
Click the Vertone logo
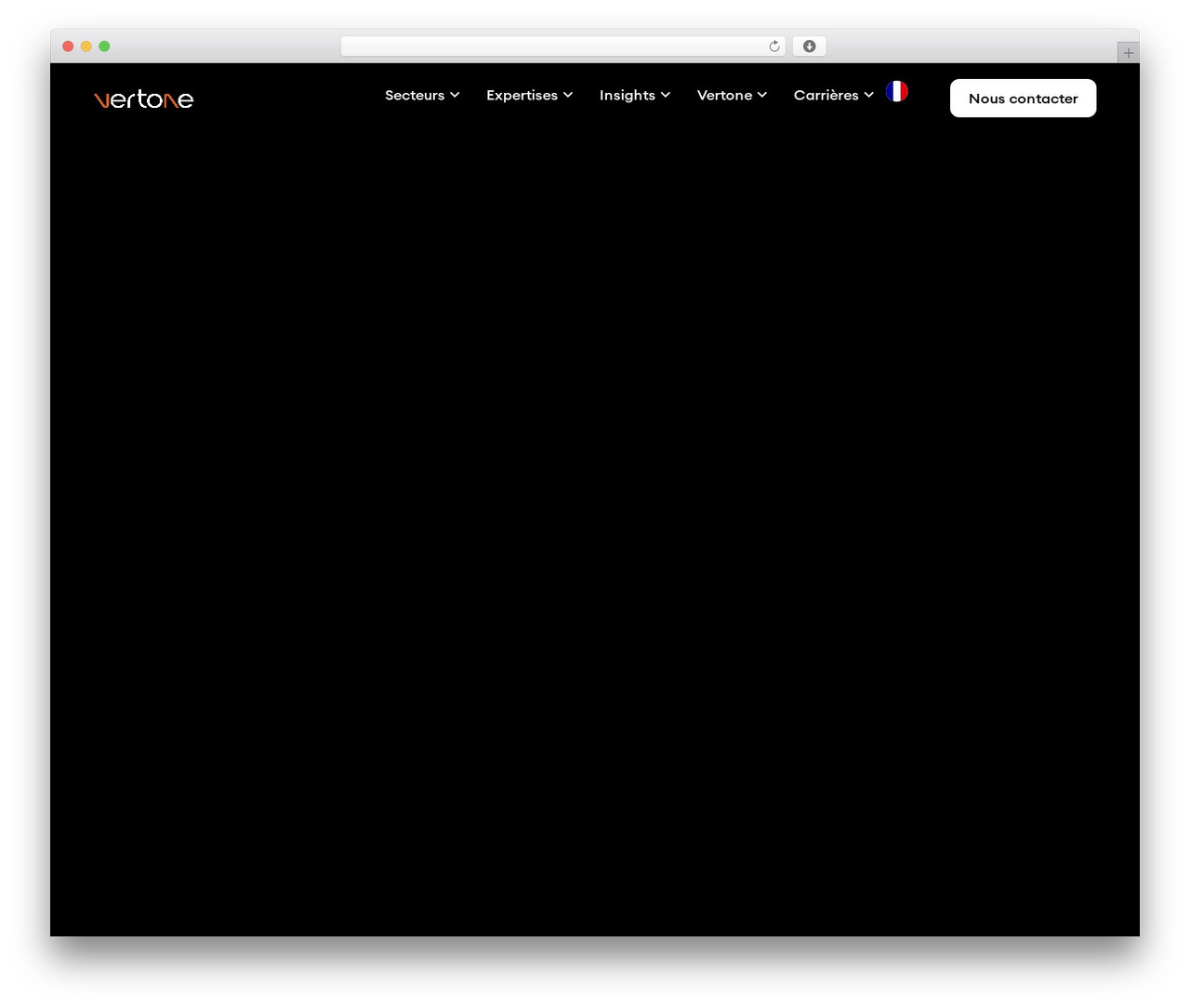(x=144, y=99)
